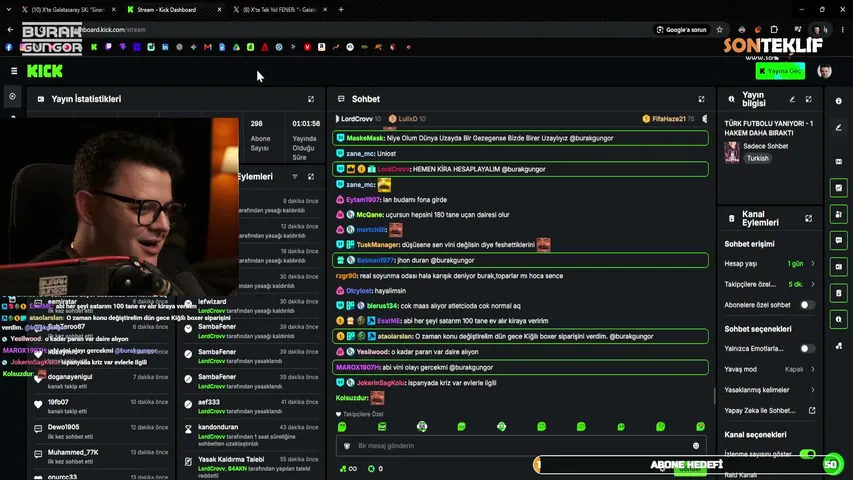Toggle the camera widget in the right sidebar

(x=838, y=267)
